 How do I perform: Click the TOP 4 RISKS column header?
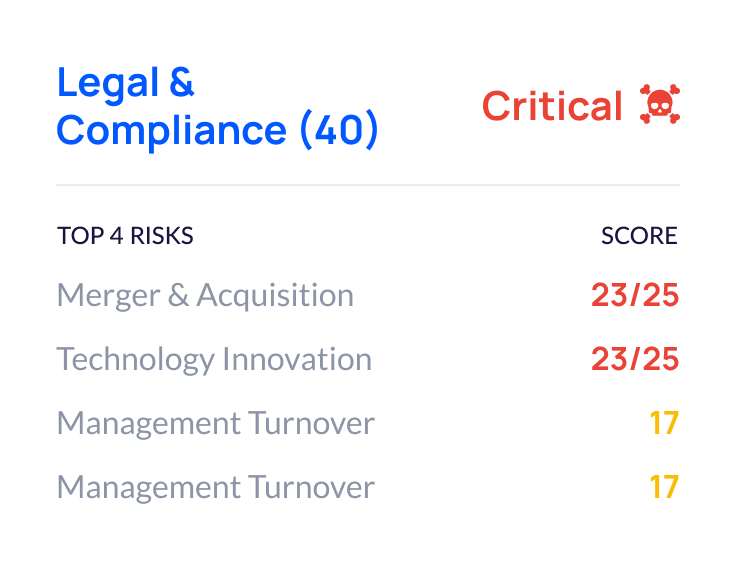[x=125, y=236]
